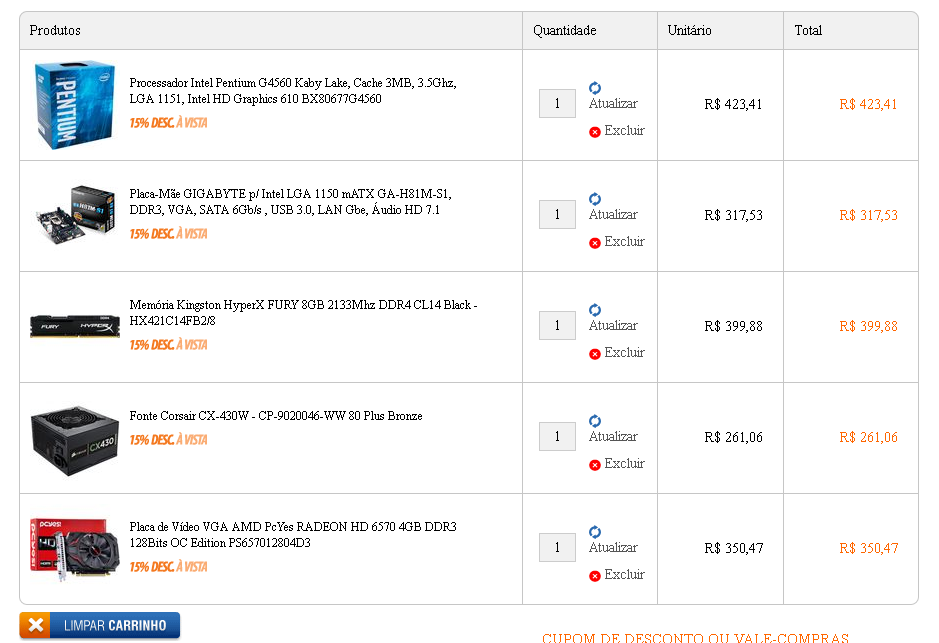This screenshot has width=939, height=643.
Task: Click the Atualizar refresh icon for Kingston HyperX memory
Action: (595, 310)
